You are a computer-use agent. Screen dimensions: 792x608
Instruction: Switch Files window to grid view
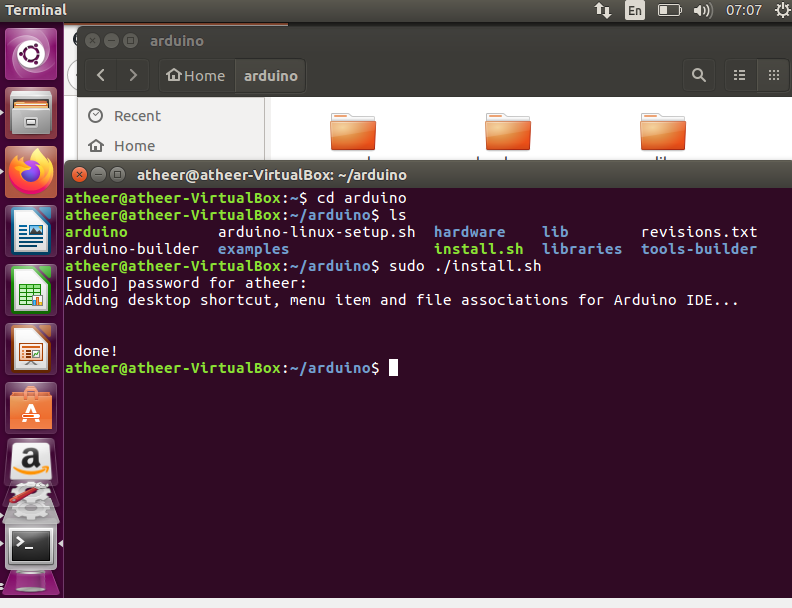point(773,76)
